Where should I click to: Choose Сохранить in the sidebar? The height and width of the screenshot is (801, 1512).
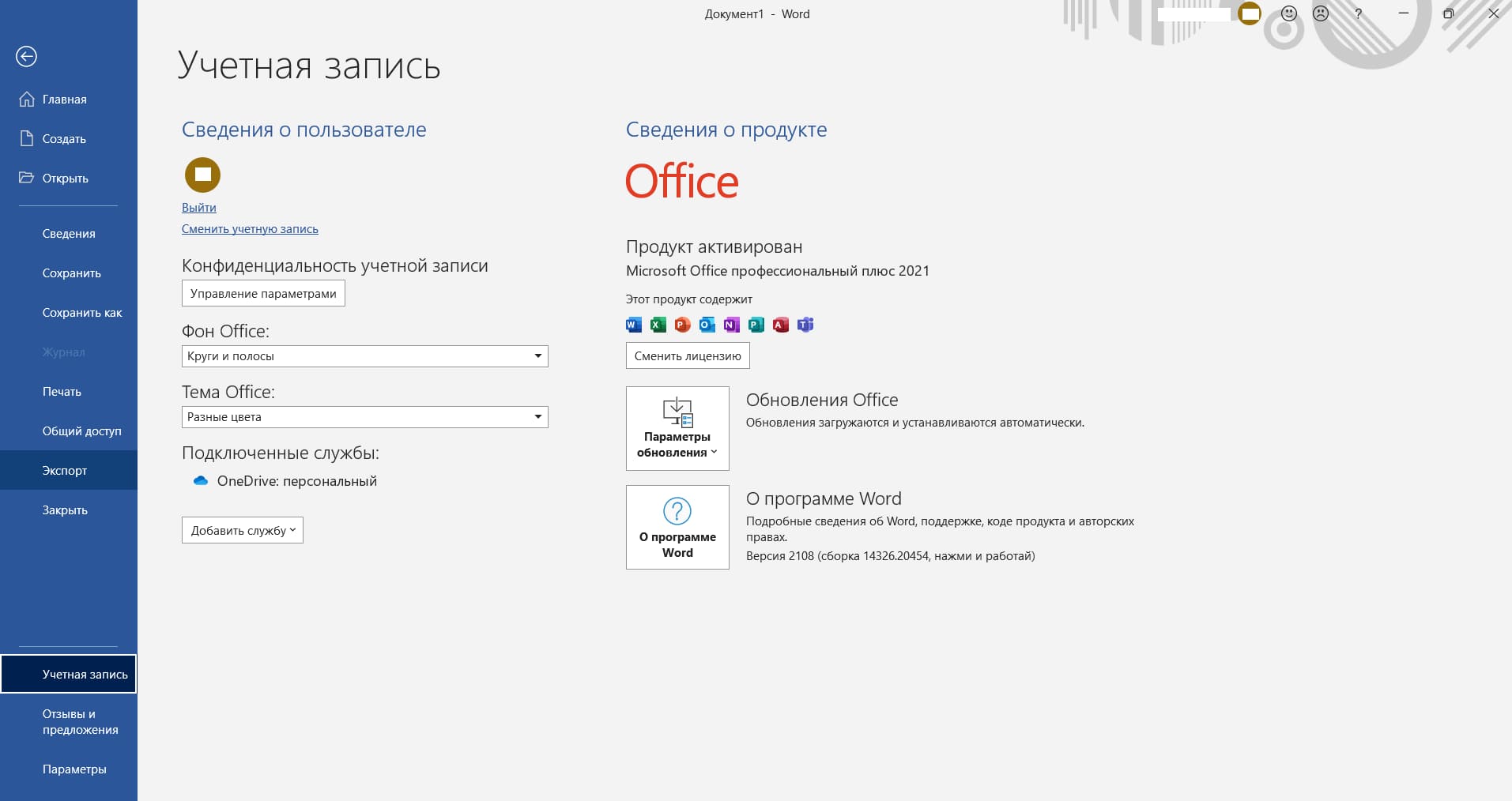click(69, 273)
